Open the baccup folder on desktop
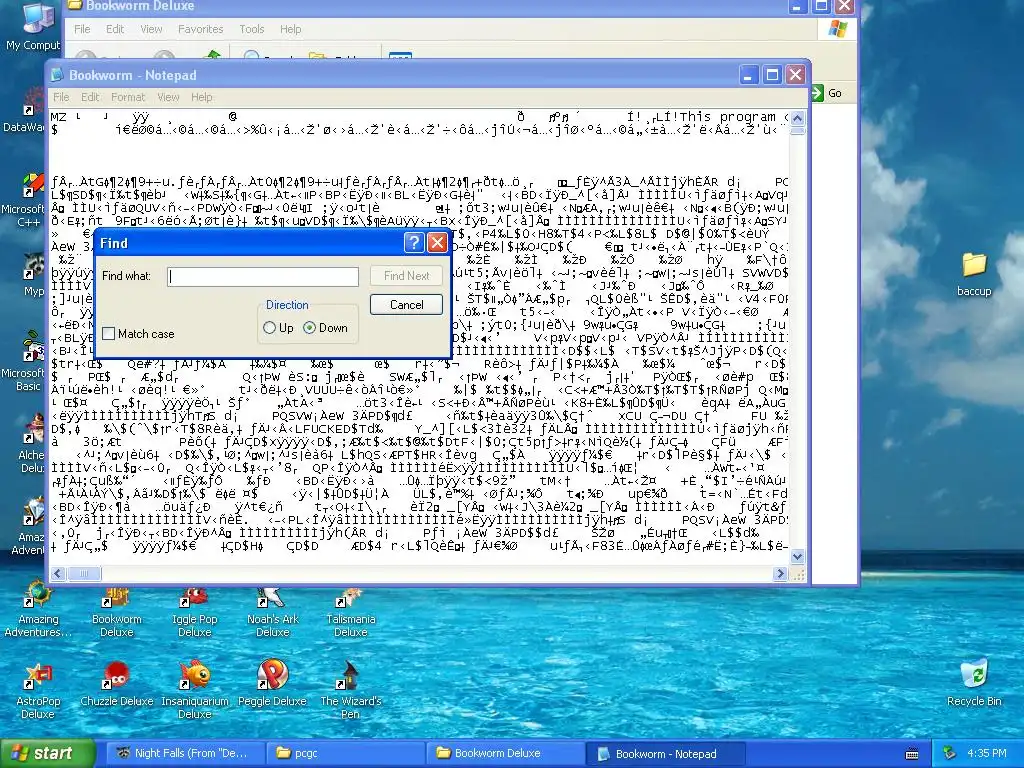Image resolution: width=1024 pixels, height=768 pixels. pyautogui.click(x=974, y=274)
